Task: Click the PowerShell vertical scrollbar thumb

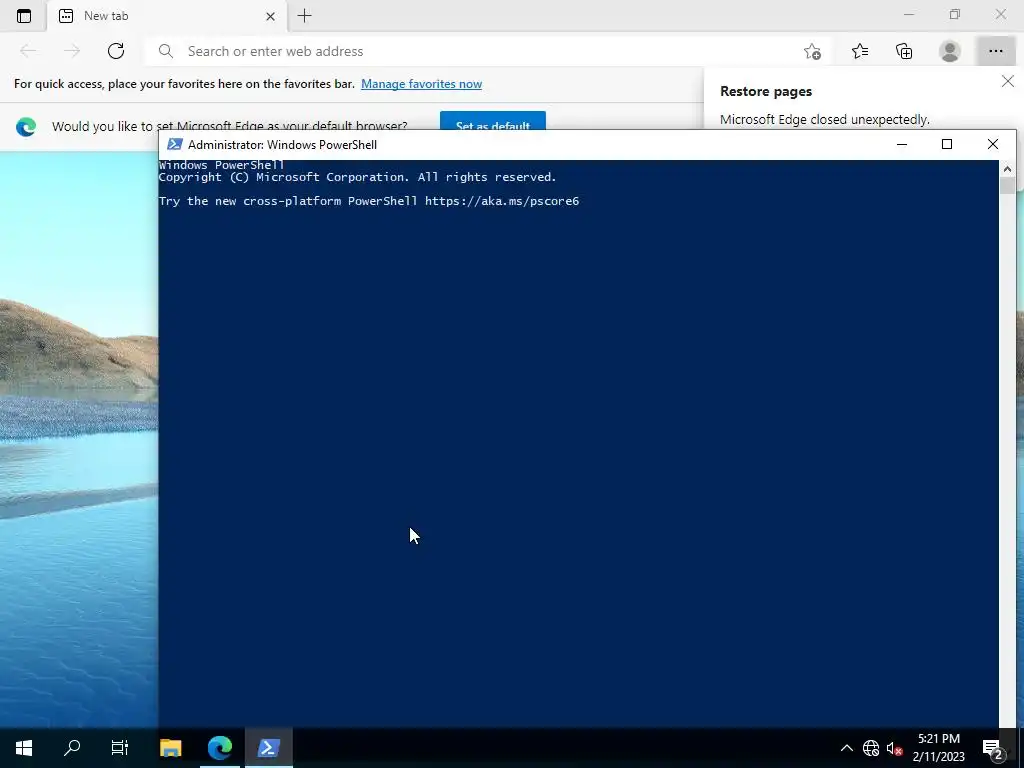Action: [1007, 185]
